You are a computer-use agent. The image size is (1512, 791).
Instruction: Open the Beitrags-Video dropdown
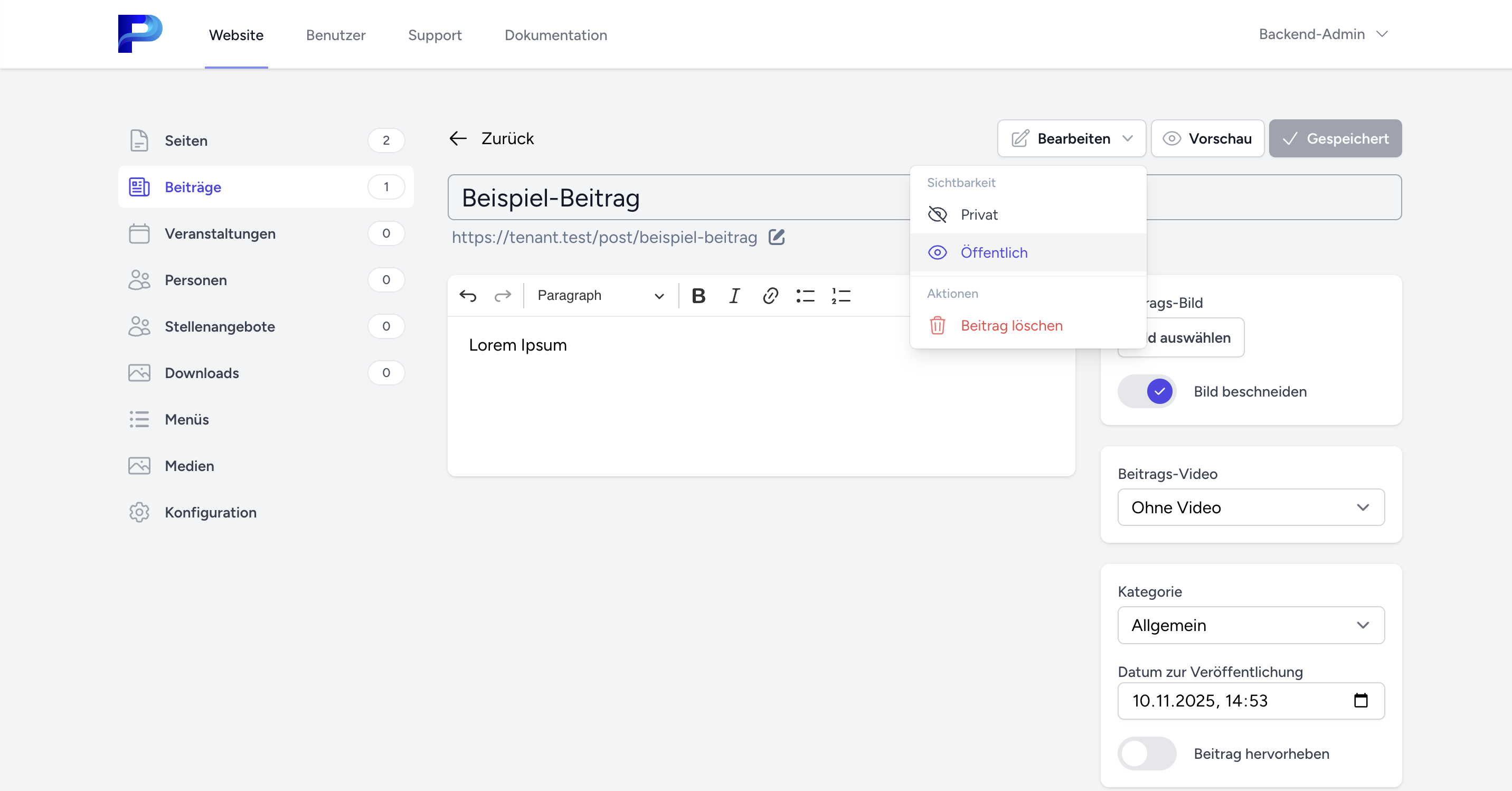(1251, 507)
